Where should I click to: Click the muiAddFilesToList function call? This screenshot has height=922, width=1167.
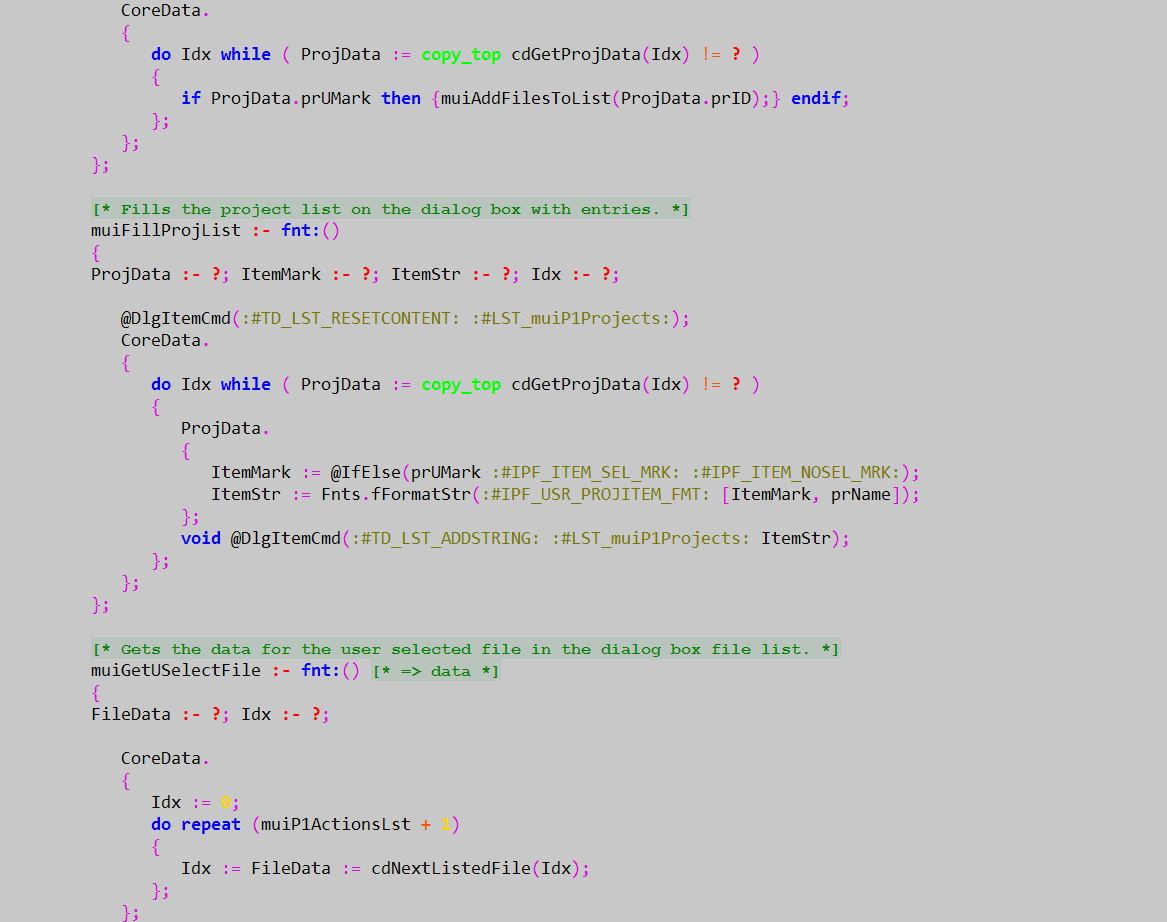pyautogui.click(x=525, y=98)
